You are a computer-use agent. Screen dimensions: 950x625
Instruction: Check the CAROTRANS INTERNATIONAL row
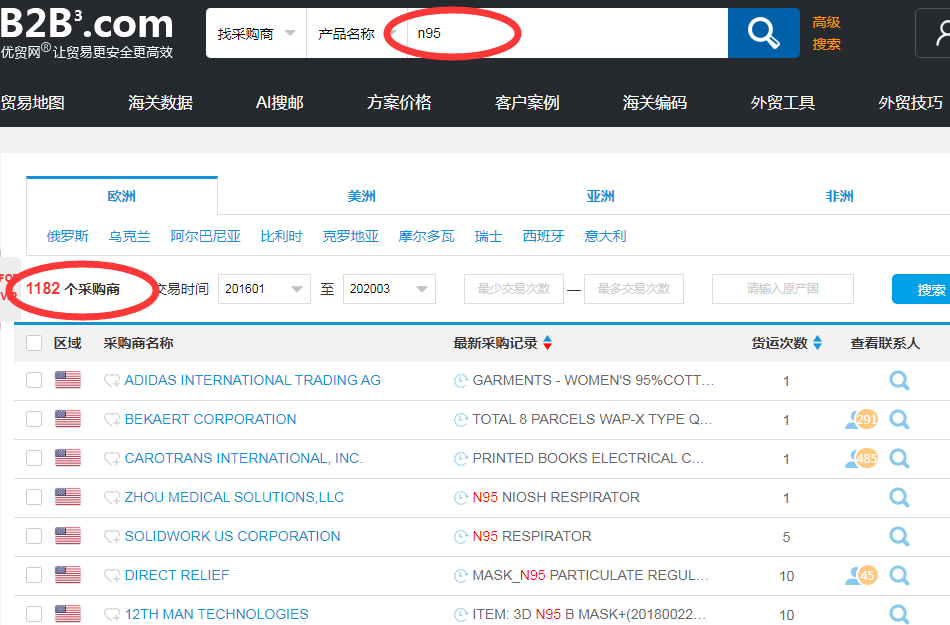[34, 458]
